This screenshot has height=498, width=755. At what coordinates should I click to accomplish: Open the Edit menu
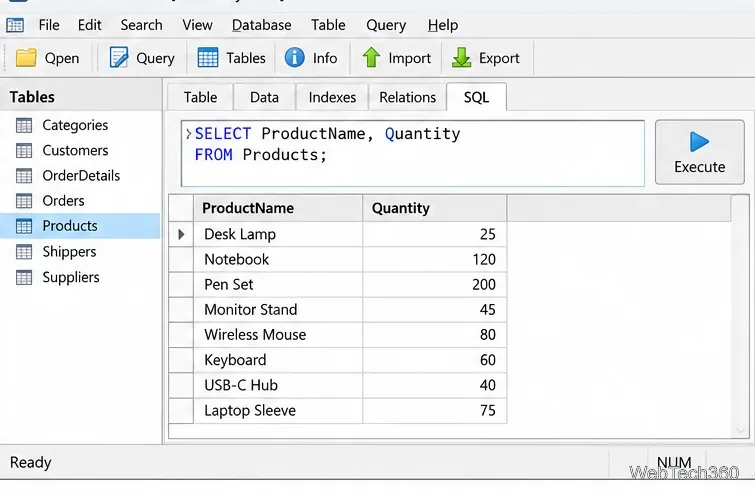(90, 25)
